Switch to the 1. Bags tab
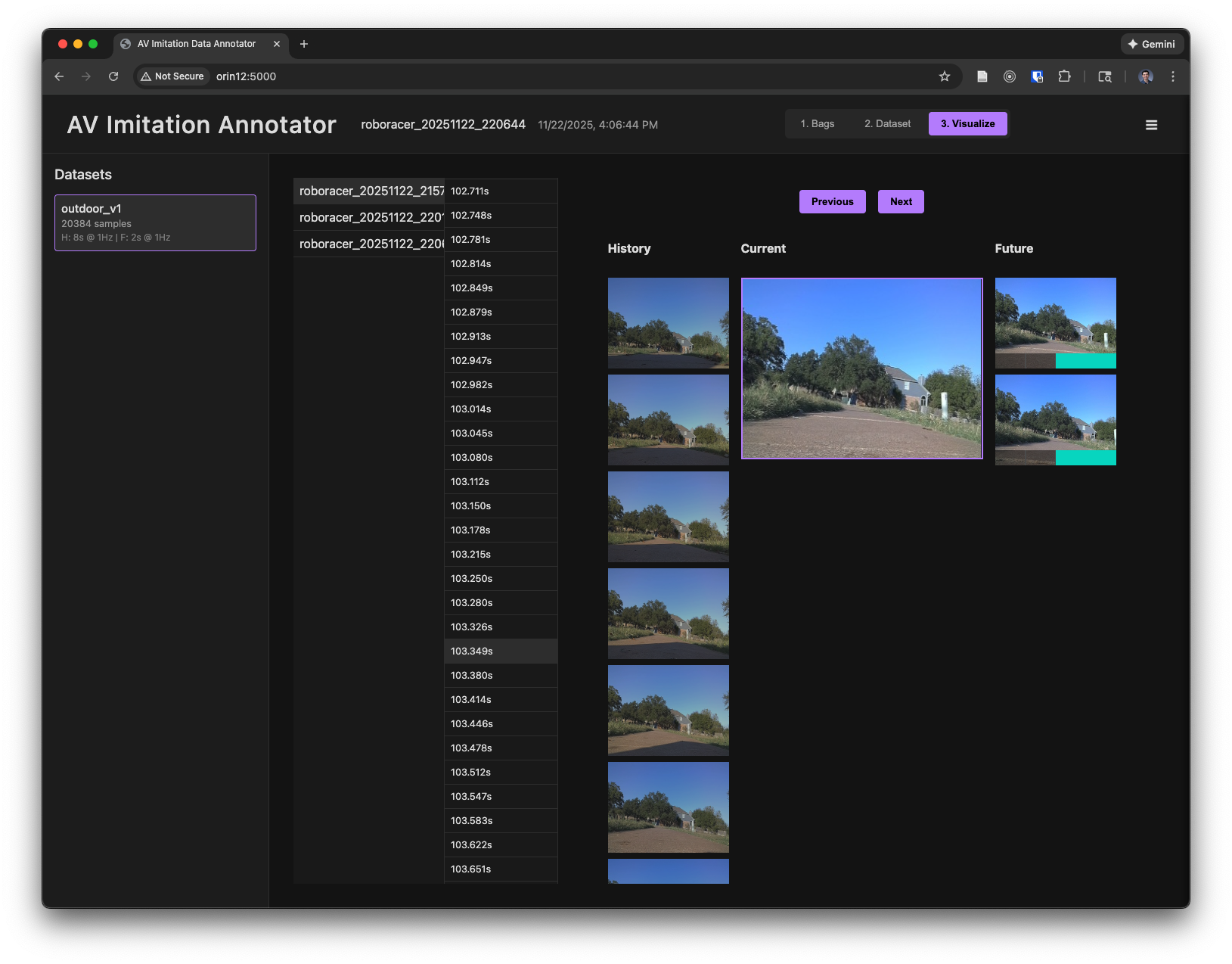1232x964 pixels. point(817,124)
